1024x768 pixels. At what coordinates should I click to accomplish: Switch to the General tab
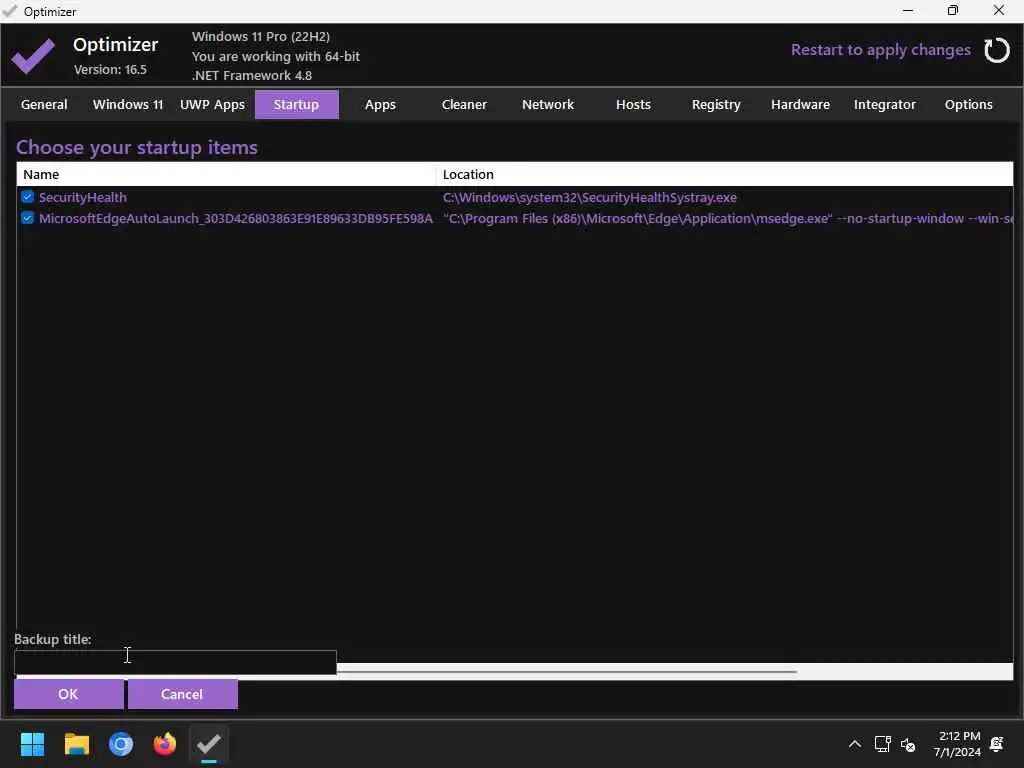click(x=44, y=104)
